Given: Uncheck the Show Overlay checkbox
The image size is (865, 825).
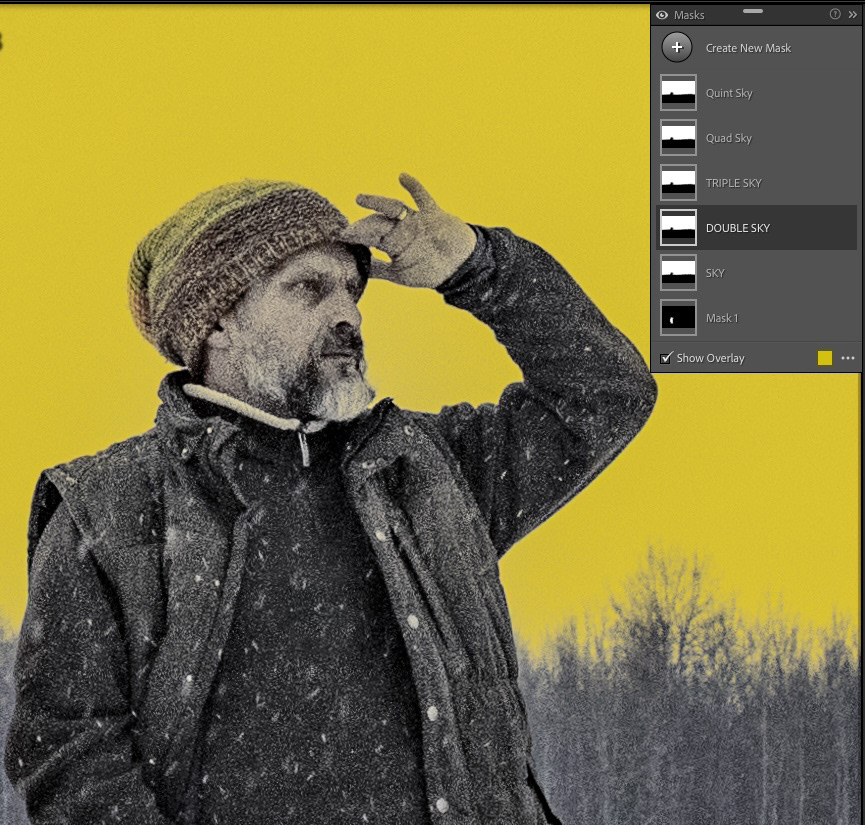Looking at the screenshot, I should coord(666,358).
